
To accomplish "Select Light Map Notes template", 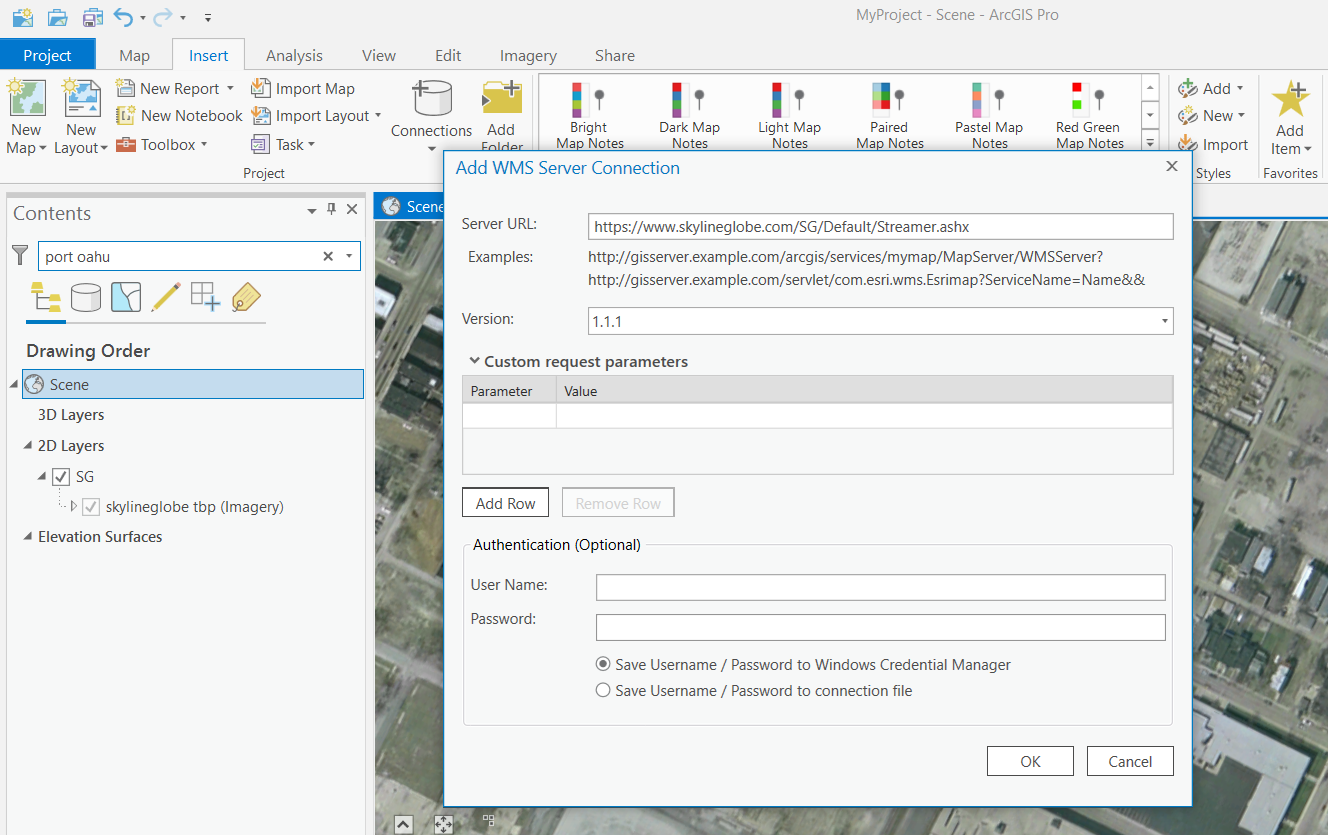I will [x=789, y=115].
